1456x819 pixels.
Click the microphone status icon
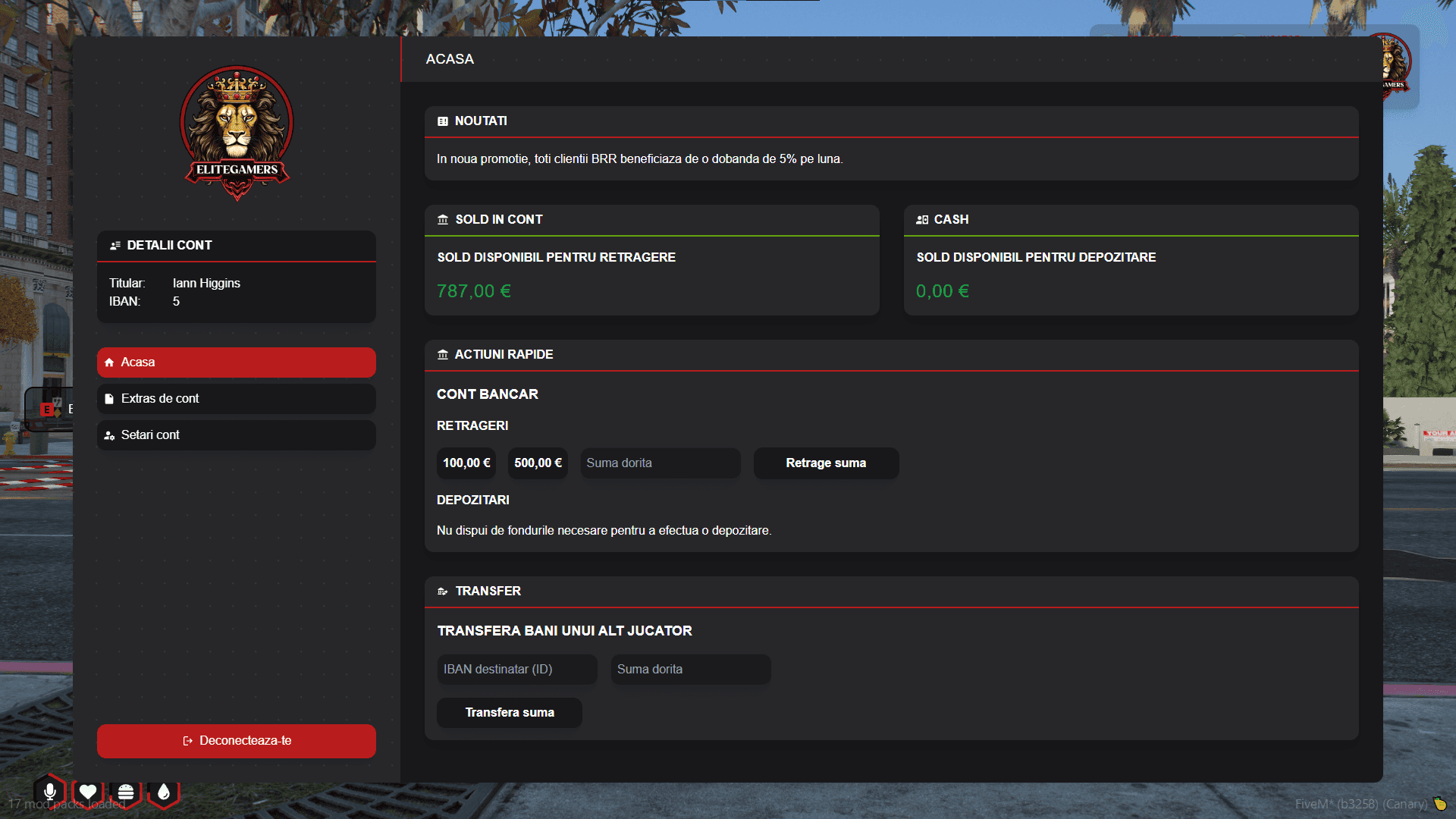[x=50, y=792]
